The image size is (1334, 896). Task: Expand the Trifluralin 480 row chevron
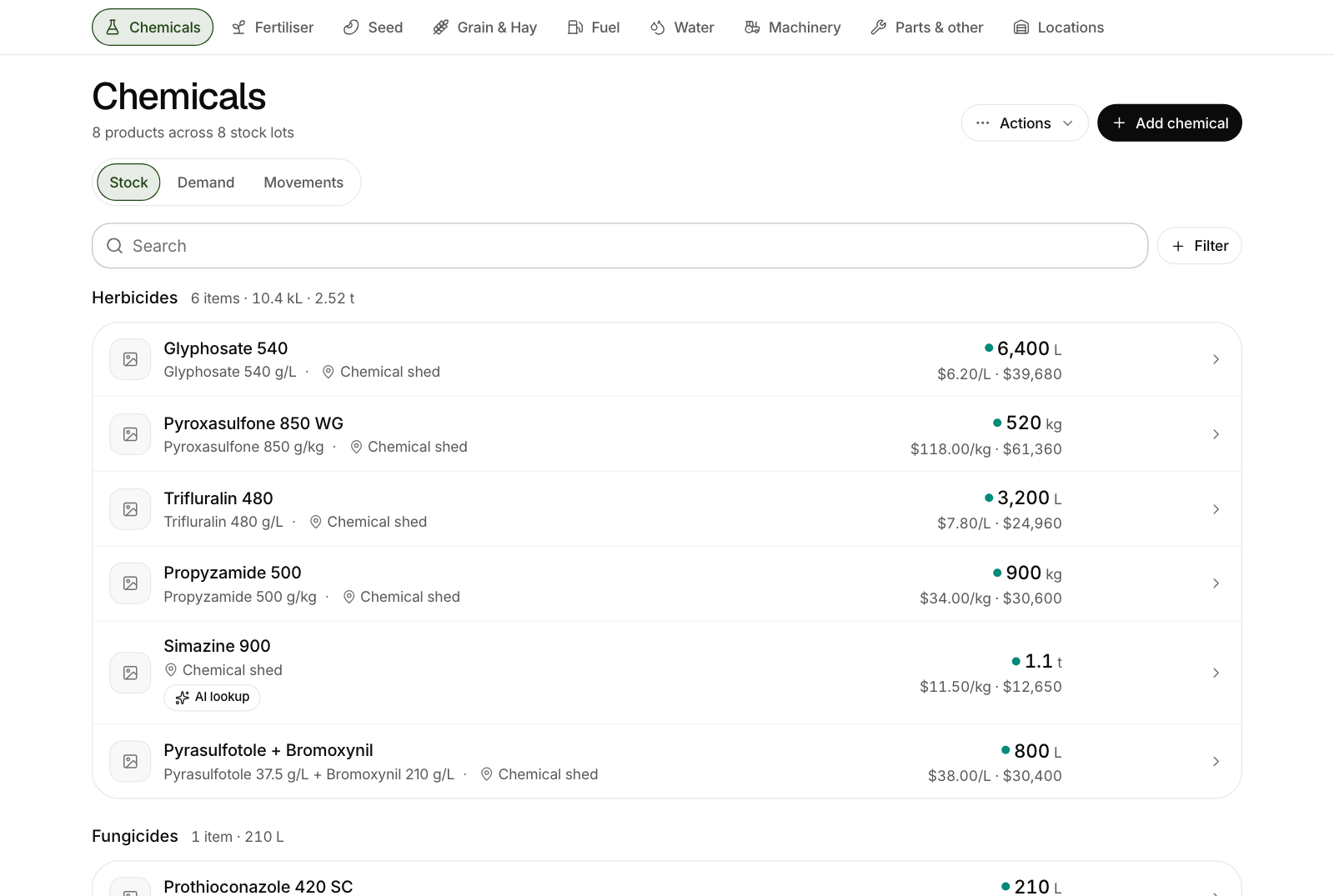click(1216, 509)
